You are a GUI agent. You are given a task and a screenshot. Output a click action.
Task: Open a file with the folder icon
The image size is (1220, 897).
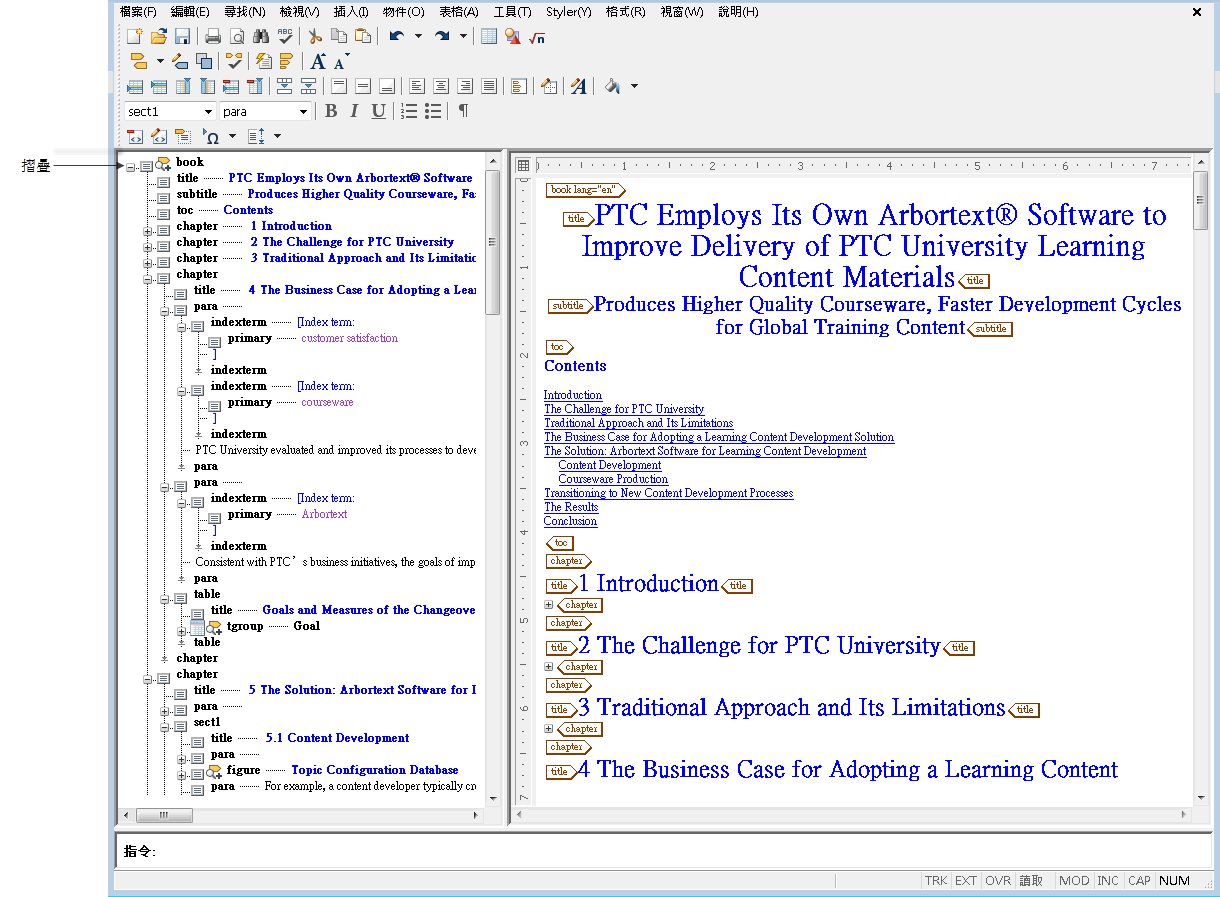click(159, 37)
